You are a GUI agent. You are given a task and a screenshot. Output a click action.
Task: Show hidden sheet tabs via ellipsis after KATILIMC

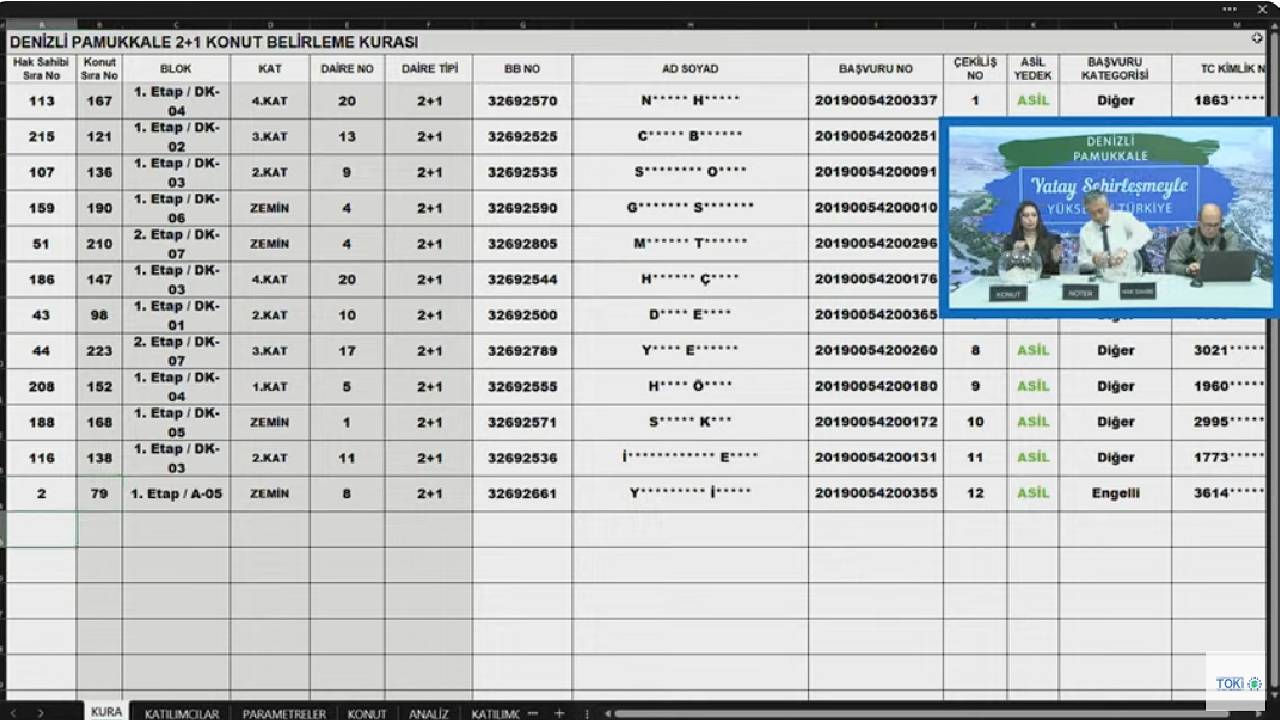[532, 713]
